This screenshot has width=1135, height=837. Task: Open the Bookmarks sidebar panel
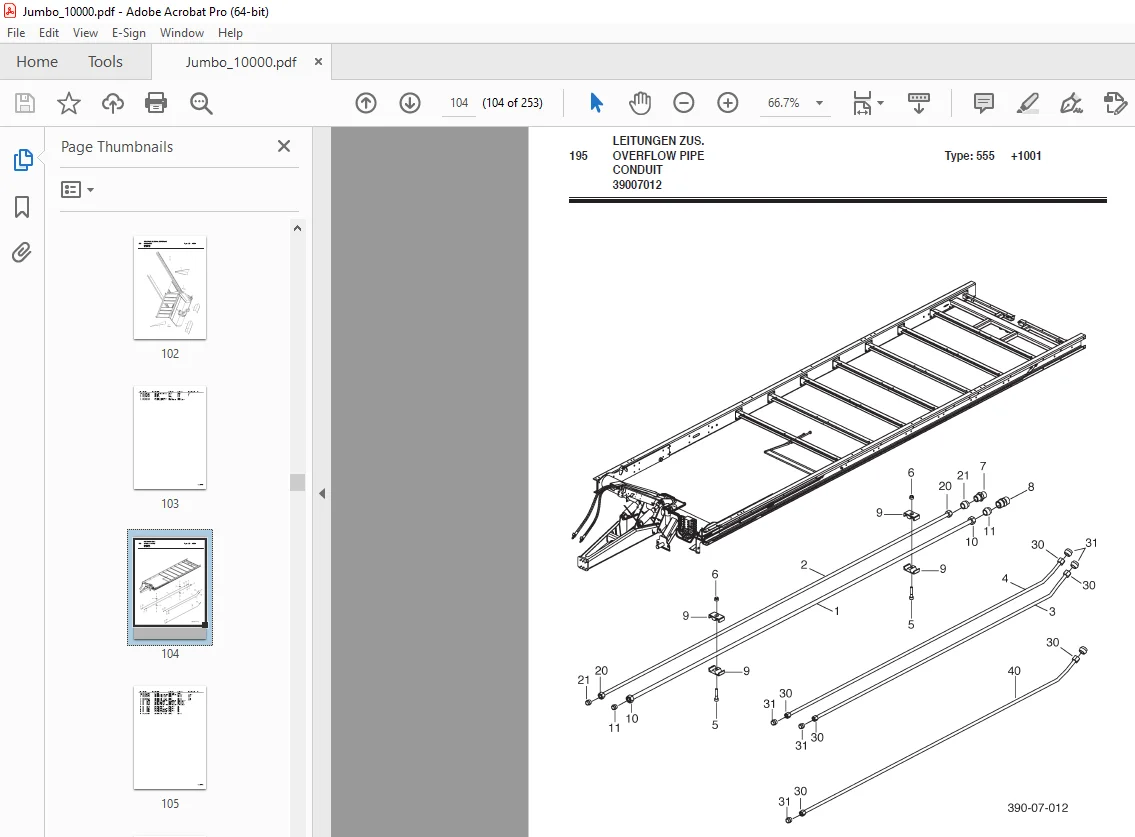coord(22,207)
